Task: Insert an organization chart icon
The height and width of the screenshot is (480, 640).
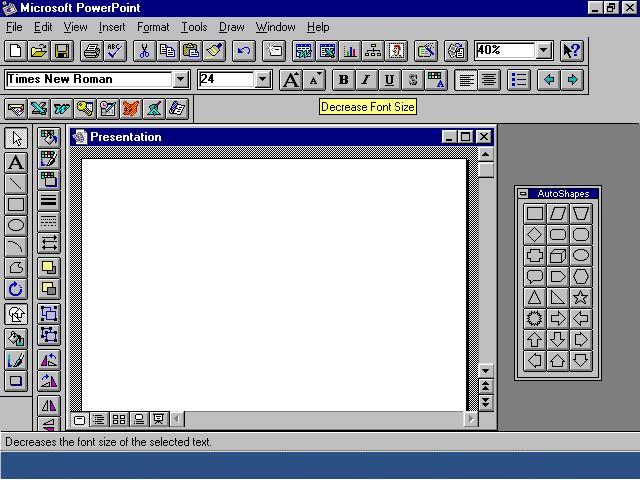Action: (373, 51)
